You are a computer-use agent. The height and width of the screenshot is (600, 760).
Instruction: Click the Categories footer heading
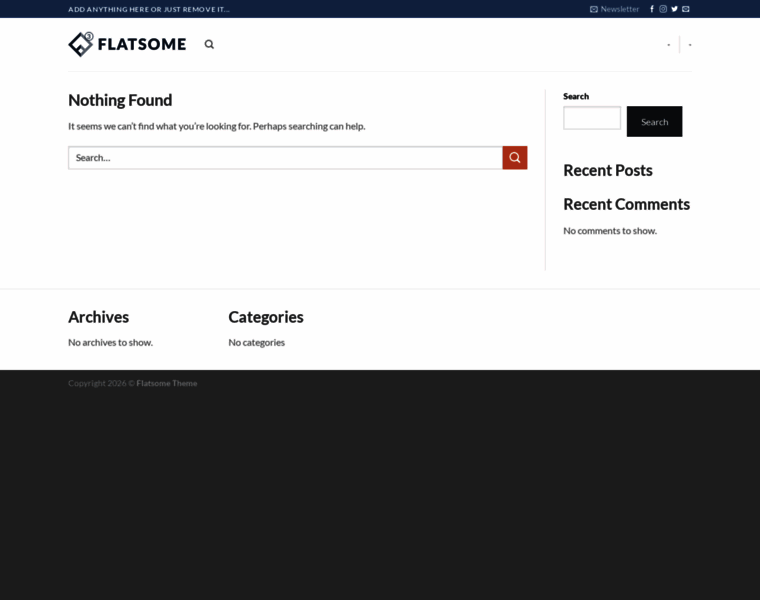[x=265, y=317]
